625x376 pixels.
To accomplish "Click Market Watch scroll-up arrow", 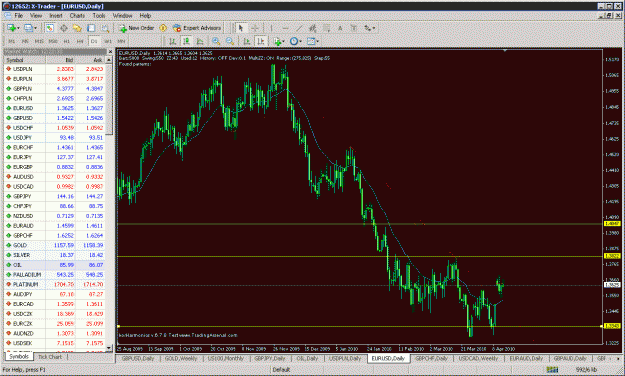I will (109, 60).
